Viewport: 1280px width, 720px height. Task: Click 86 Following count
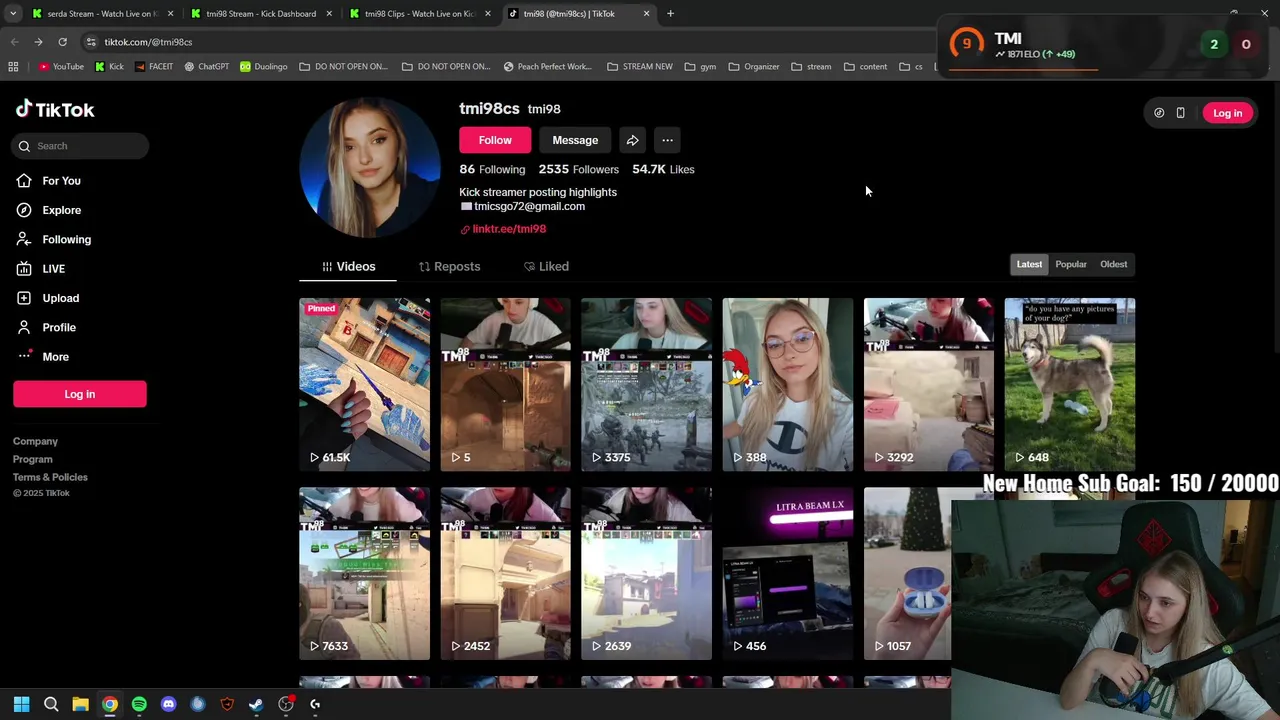[492, 169]
